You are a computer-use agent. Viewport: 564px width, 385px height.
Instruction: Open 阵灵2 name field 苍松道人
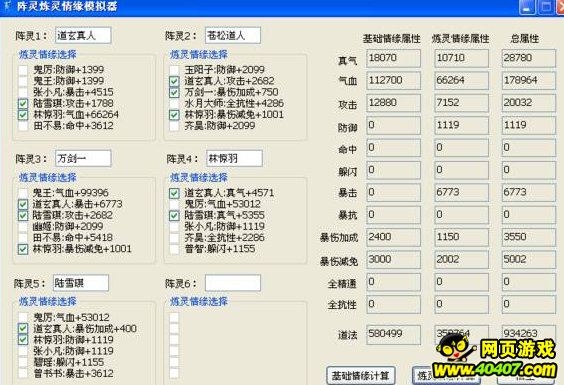coord(233,35)
